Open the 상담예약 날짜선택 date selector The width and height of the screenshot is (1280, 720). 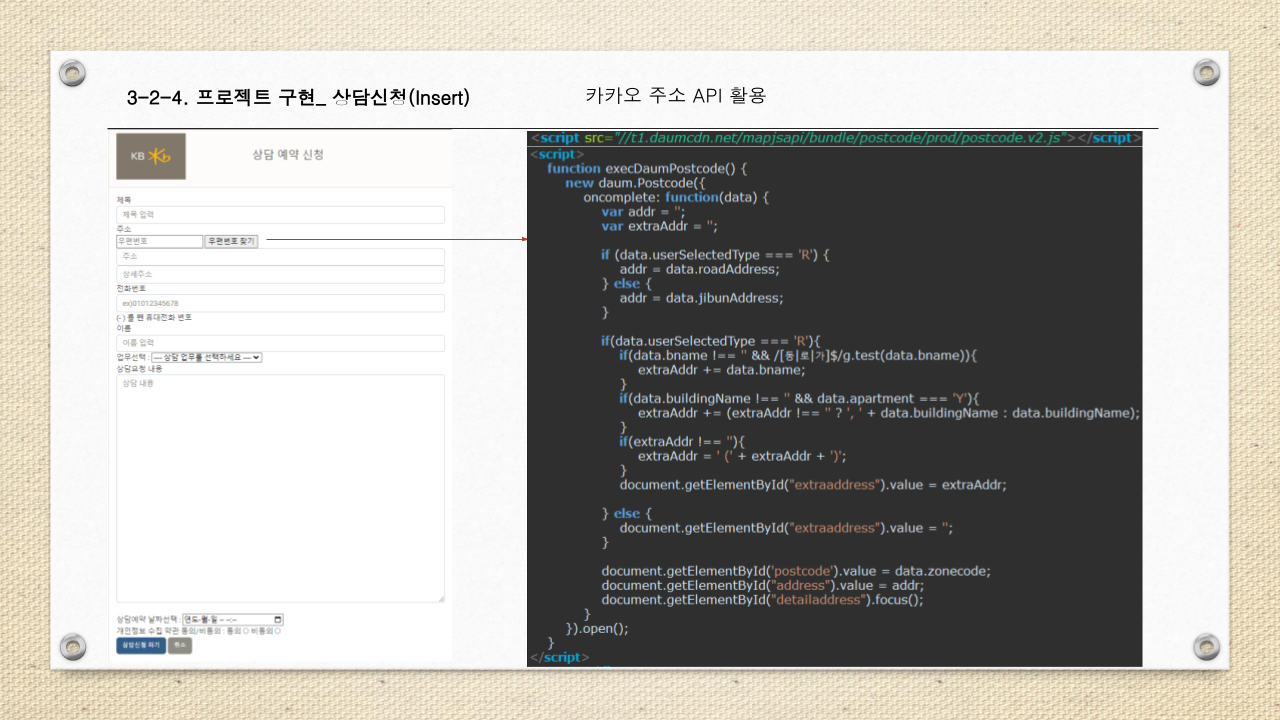point(230,619)
